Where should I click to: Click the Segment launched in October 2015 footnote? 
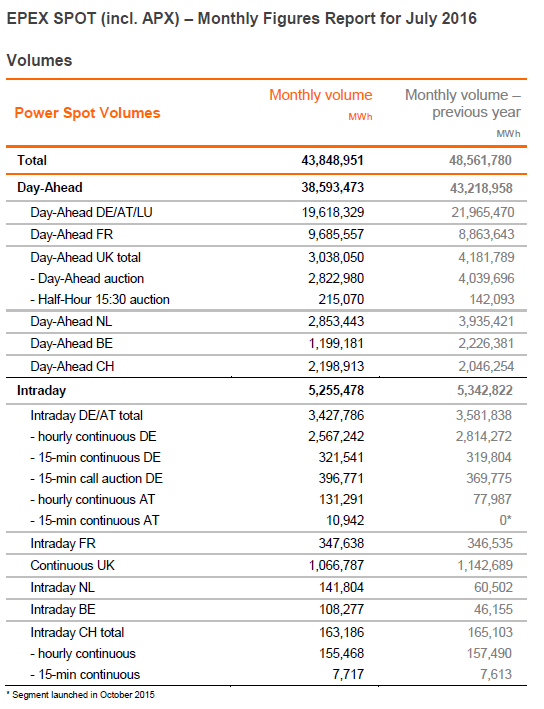(80, 695)
